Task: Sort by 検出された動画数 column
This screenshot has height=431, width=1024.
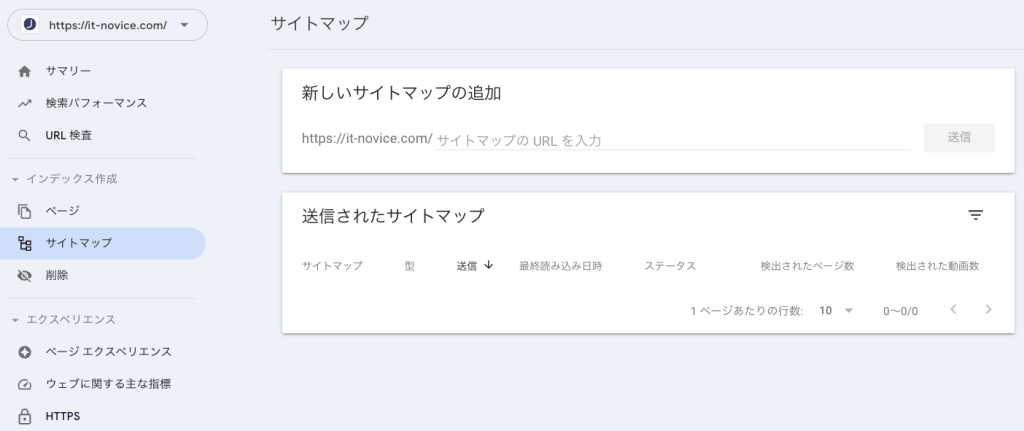Action: coord(937,266)
